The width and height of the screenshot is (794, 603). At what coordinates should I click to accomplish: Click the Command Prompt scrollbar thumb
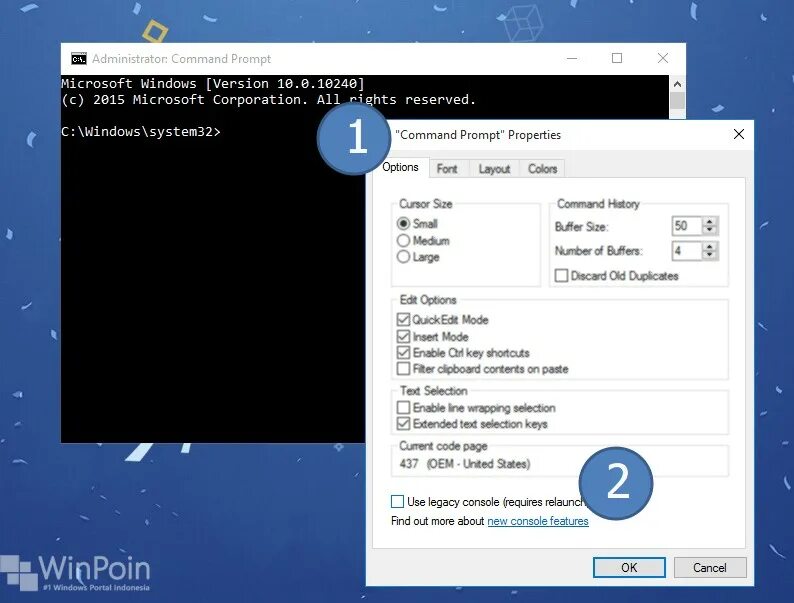tap(677, 100)
